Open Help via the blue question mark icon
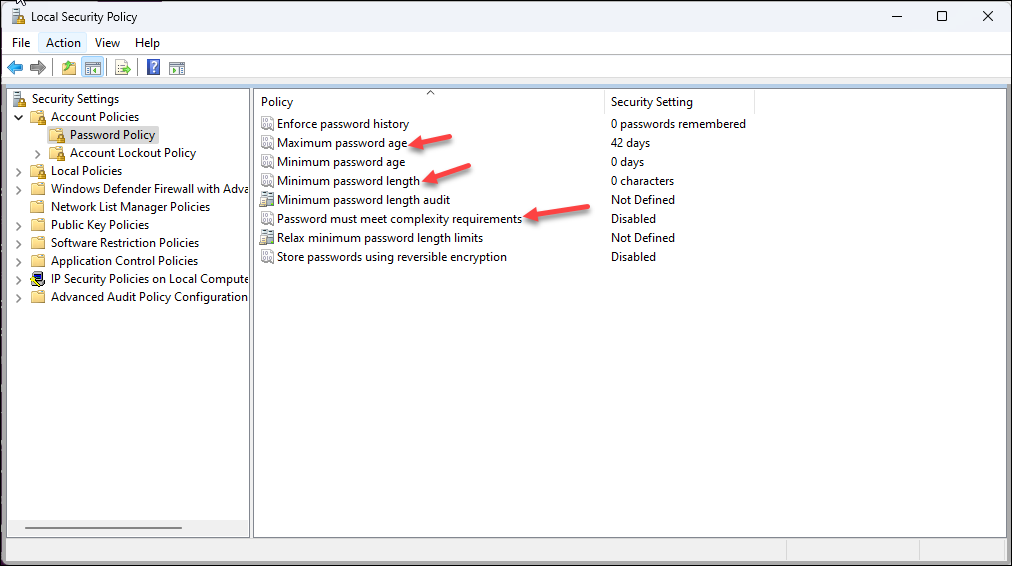 (x=153, y=68)
